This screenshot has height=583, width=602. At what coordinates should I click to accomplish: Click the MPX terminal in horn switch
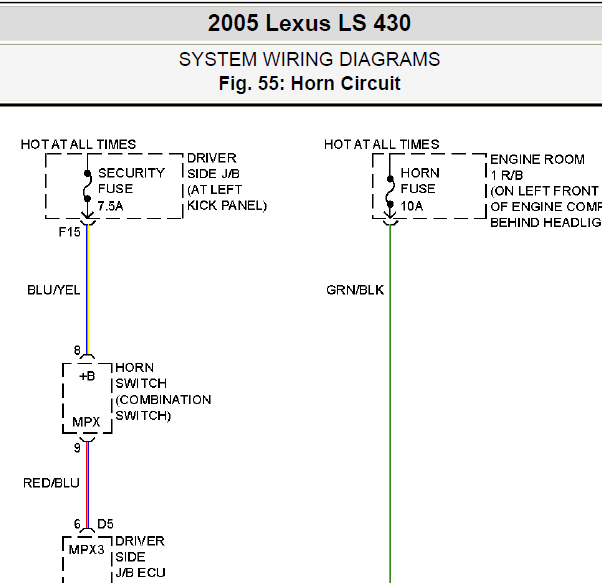tap(86, 422)
